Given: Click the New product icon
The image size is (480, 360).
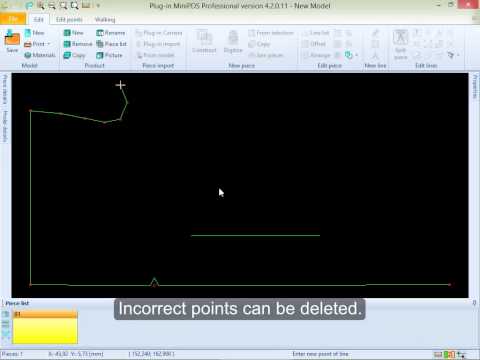Looking at the screenshot, I should click(x=67, y=33).
